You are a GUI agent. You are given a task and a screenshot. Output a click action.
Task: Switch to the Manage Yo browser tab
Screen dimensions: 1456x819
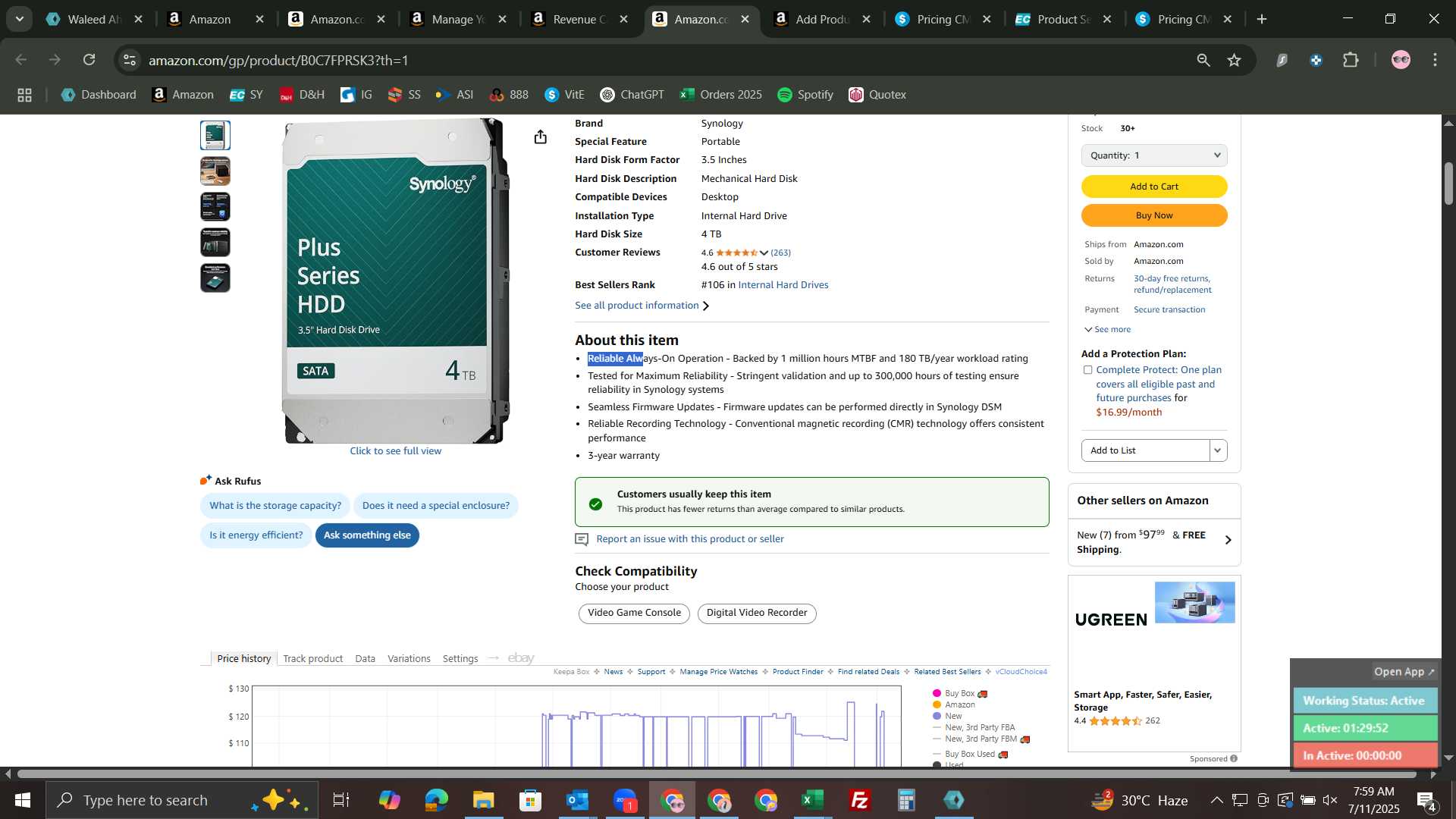click(458, 20)
